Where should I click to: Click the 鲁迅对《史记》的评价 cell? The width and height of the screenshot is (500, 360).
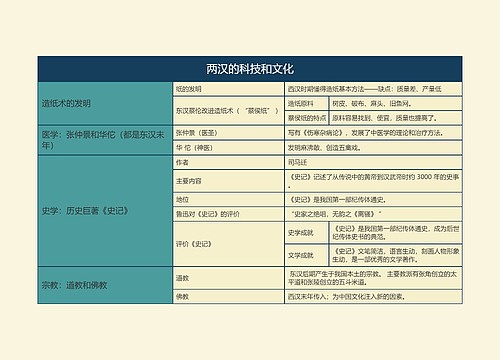pyautogui.click(x=228, y=214)
